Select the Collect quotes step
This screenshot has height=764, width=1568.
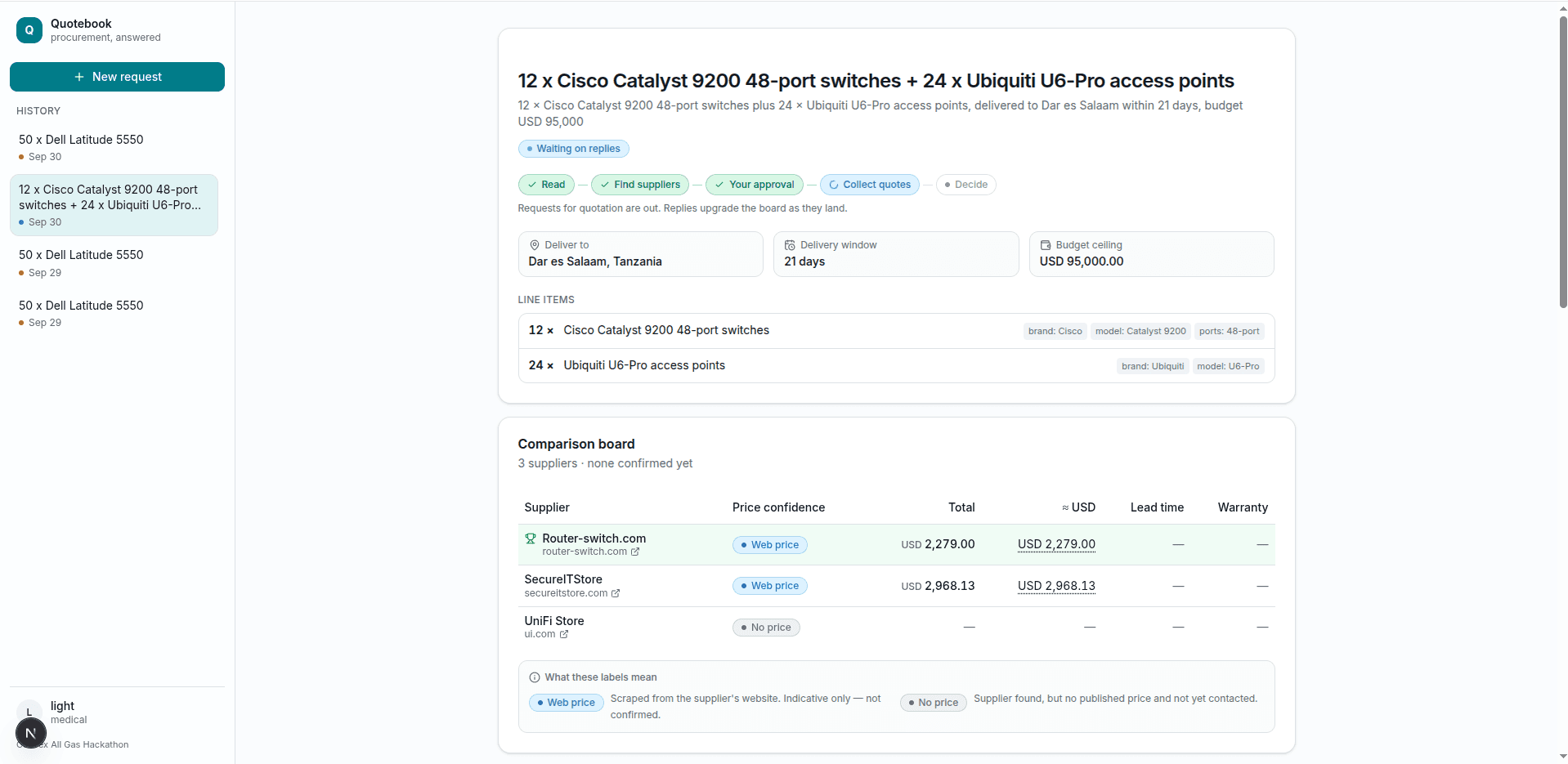(870, 185)
